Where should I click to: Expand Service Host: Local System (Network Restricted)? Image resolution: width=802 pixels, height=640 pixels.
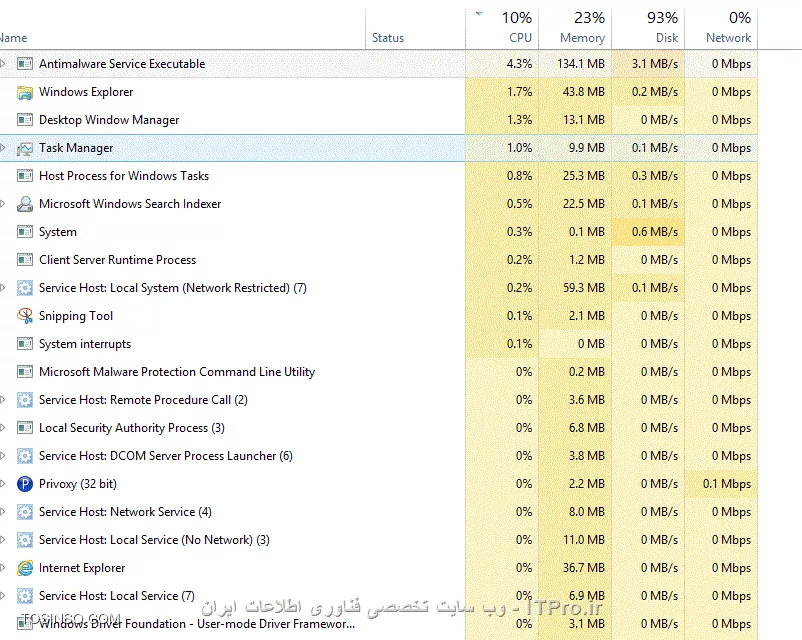click(3, 288)
